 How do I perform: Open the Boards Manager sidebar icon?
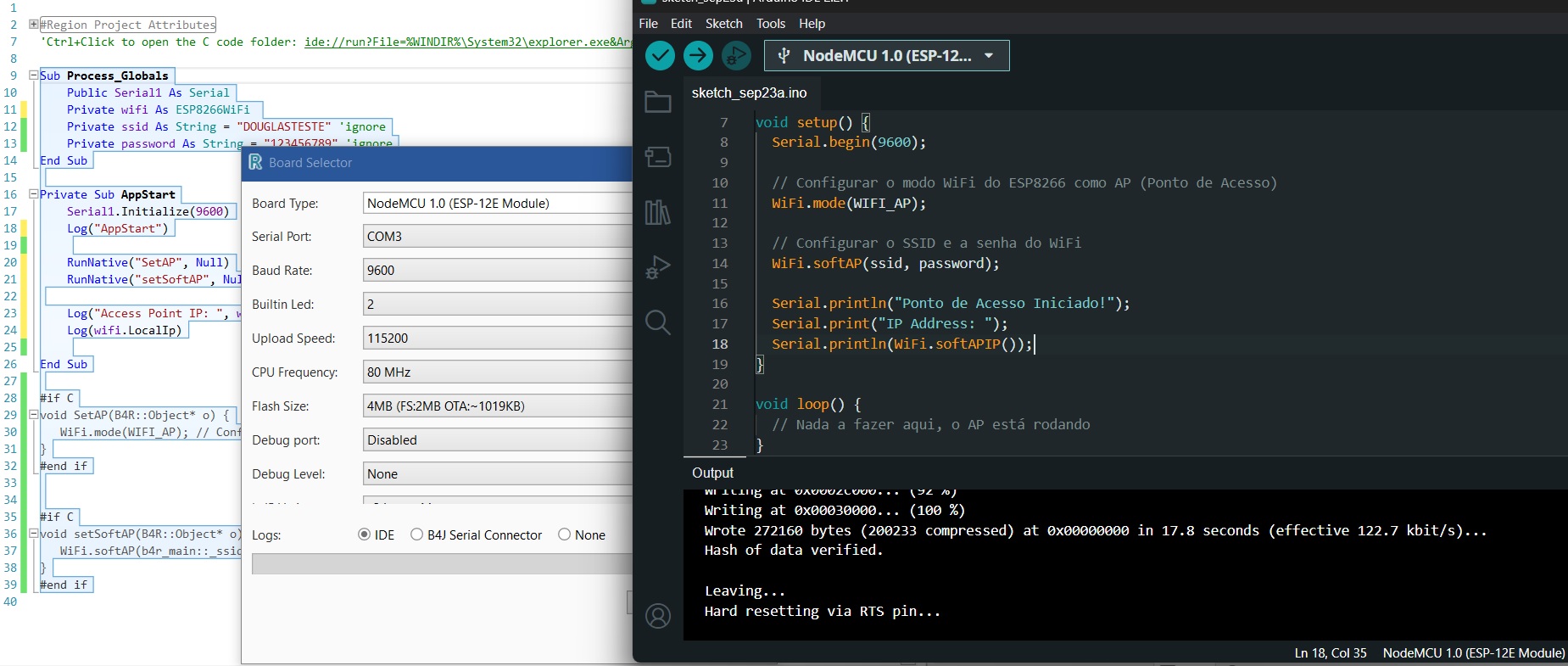tap(658, 157)
